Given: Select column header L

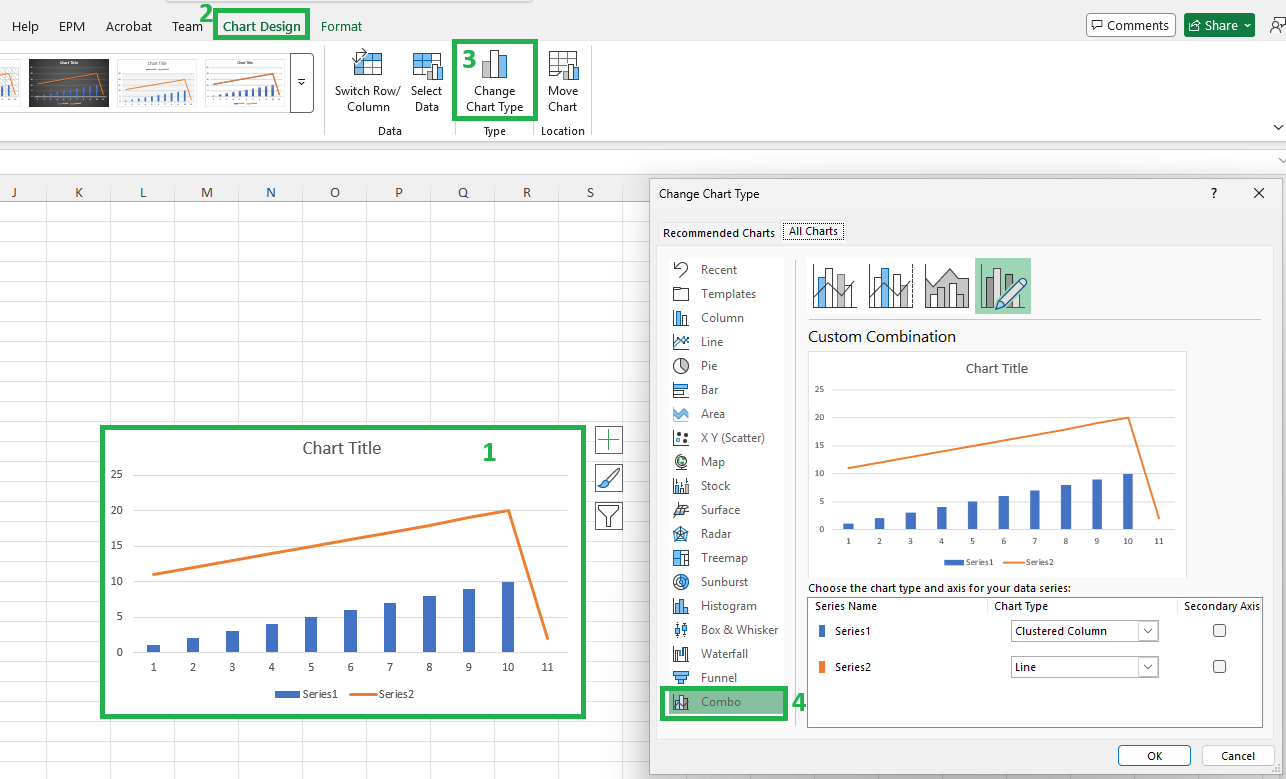Looking at the screenshot, I should (x=143, y=192).
